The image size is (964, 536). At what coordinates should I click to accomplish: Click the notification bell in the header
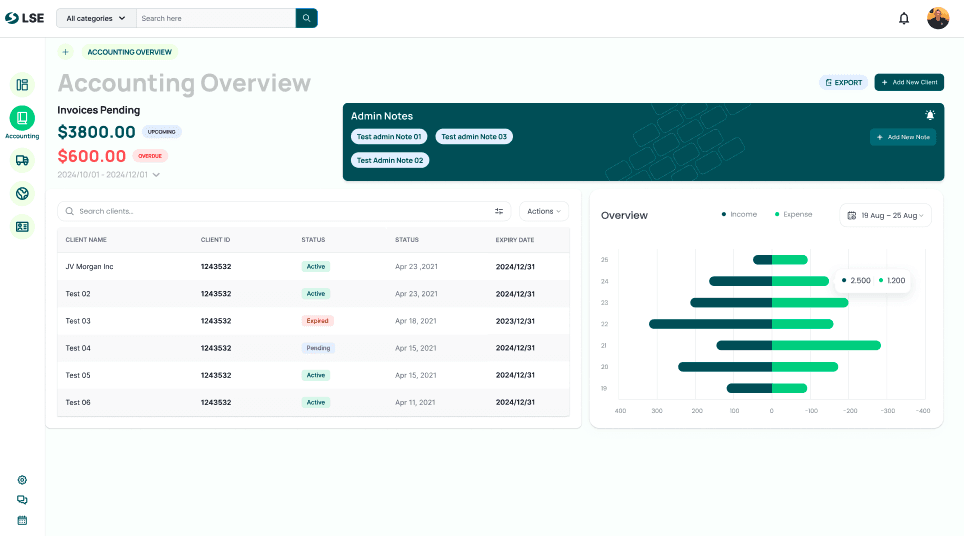[x=904, y=18]
